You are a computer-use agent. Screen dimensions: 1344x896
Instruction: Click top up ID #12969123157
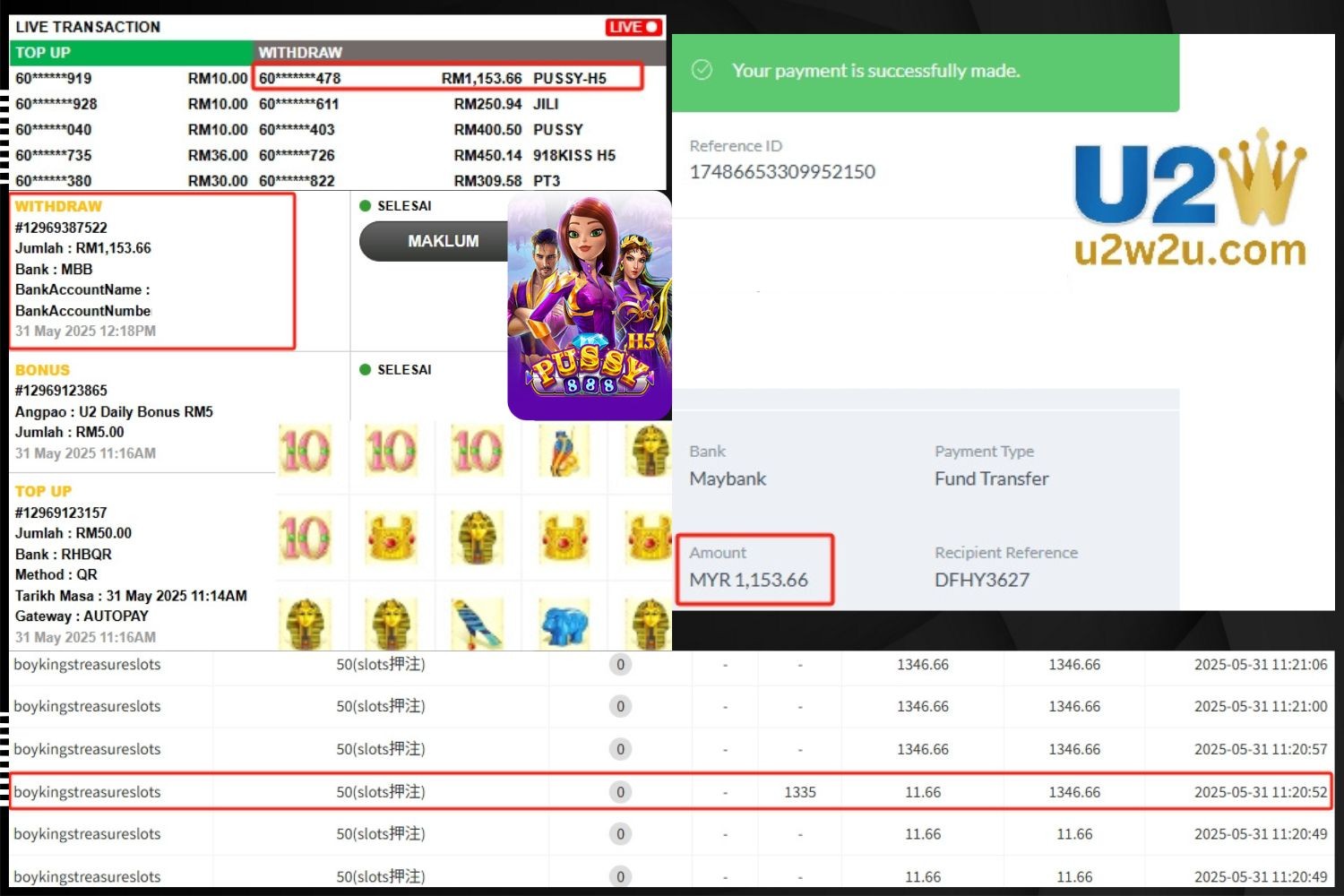point(61,513)
